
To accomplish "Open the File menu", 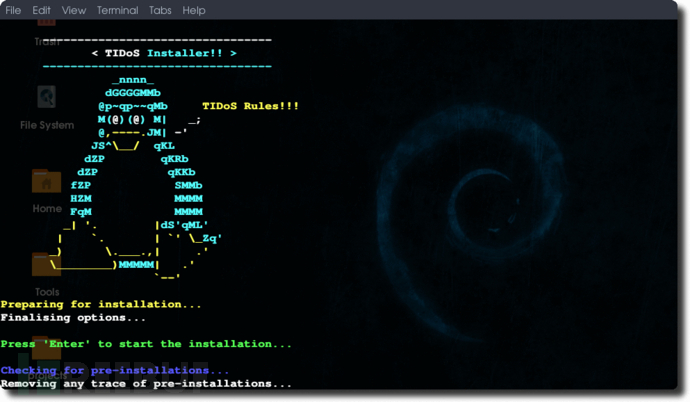I will tap(13, 10).
